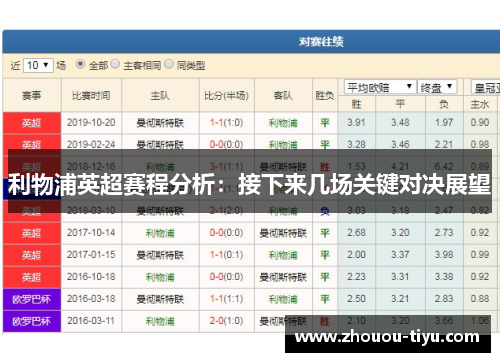Expand the 终盘 dropdown

tap(437, 87)
